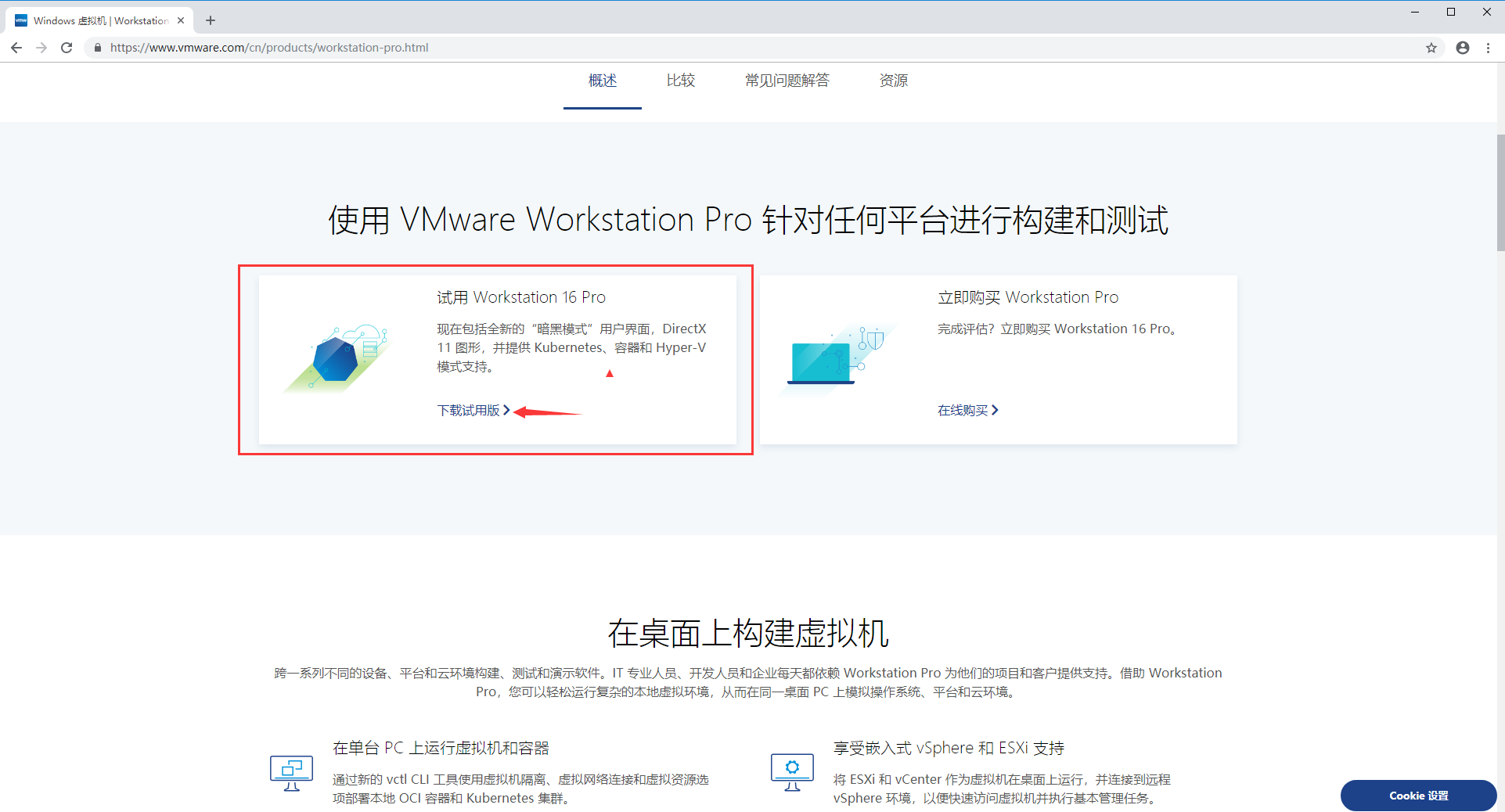This screenshot has width=1505, height=812.
Task: Click the dual-monitor icon beside 在单台 PC 上运行虚拟机和容器
Action: click(x=291, y=773)
